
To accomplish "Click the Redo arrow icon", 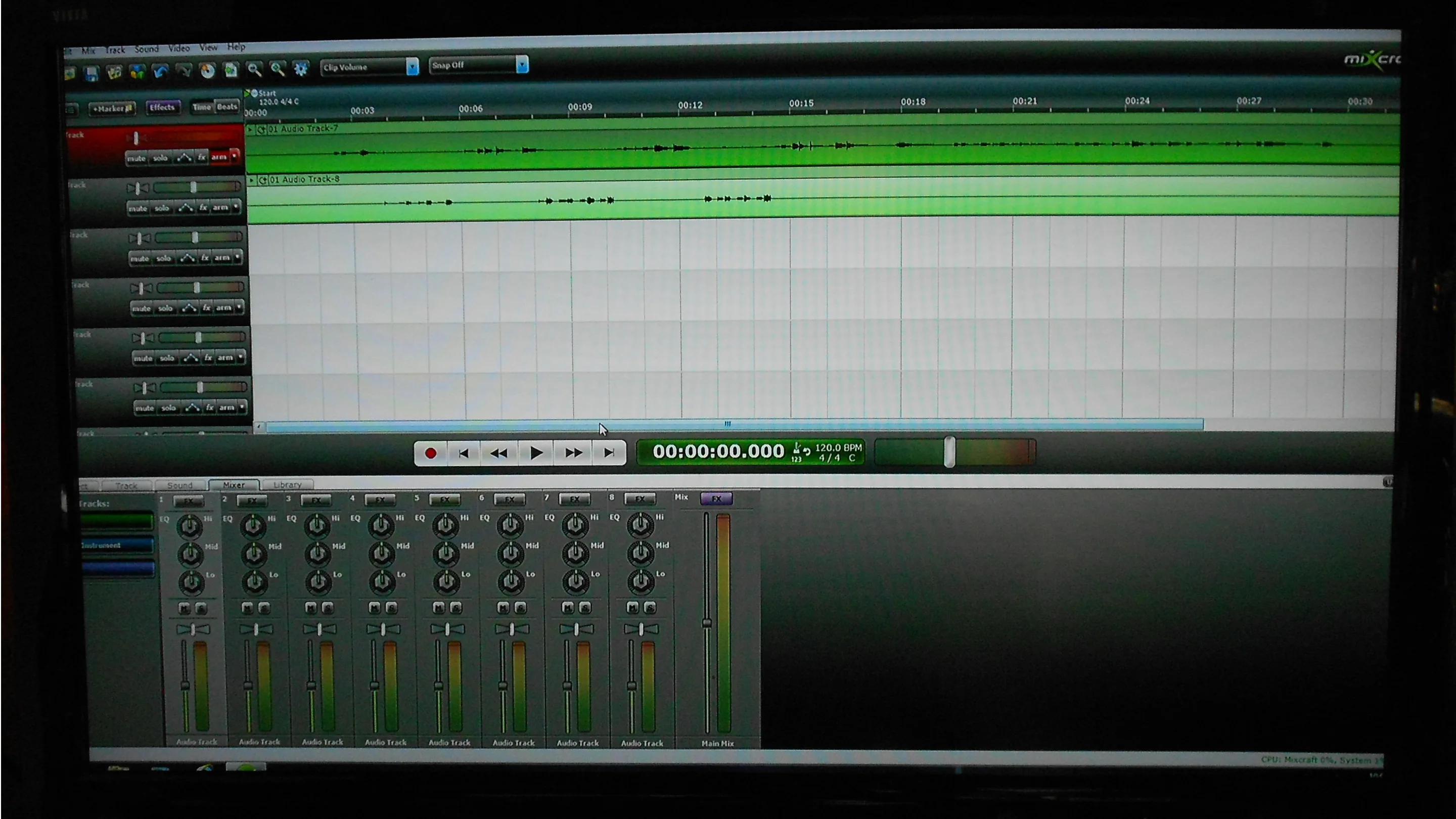I will [x=184, y=71].
